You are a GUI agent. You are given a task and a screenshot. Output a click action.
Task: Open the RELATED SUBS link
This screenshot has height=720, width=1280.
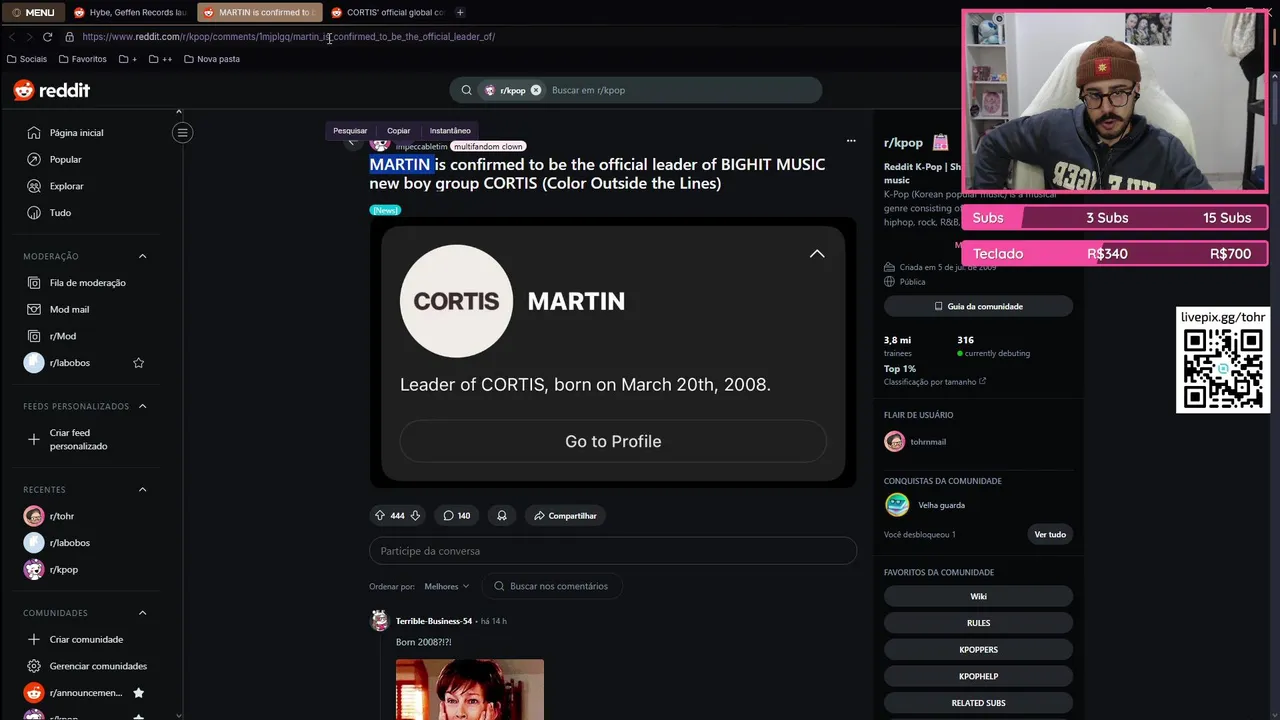pyautogui.click(x=978, y=703)
